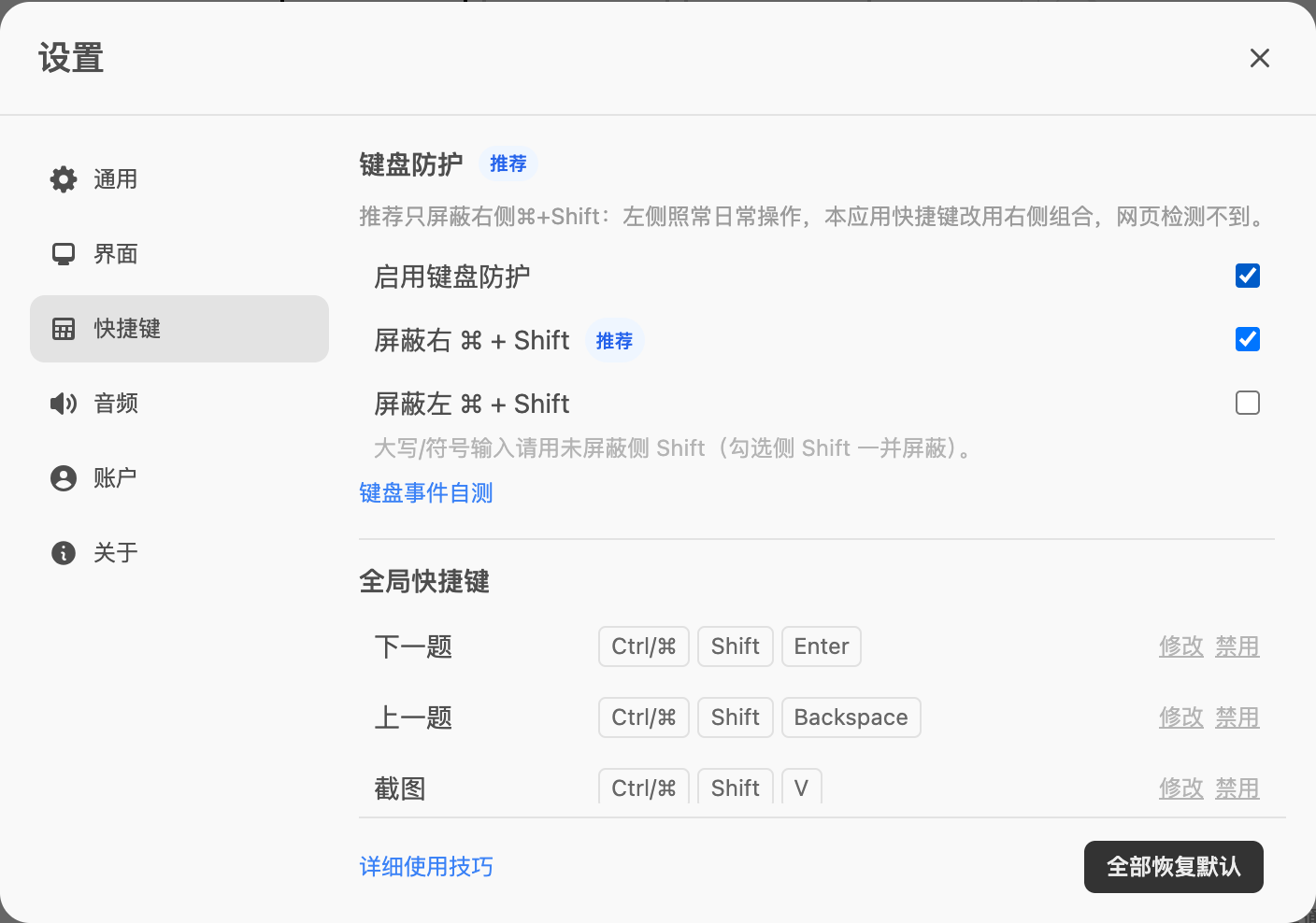Click 修改 for the 上一题 shortcut
The height and width of the screenshot is (923, 1316).
[1181, 717]
